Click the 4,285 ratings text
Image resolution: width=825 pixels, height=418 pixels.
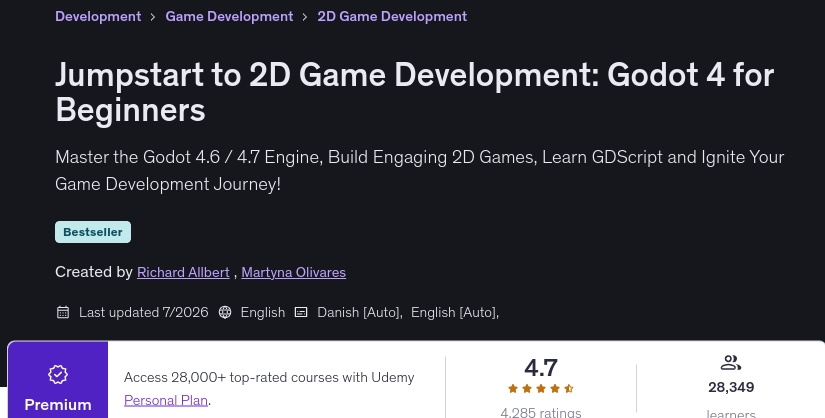[541, 412]
